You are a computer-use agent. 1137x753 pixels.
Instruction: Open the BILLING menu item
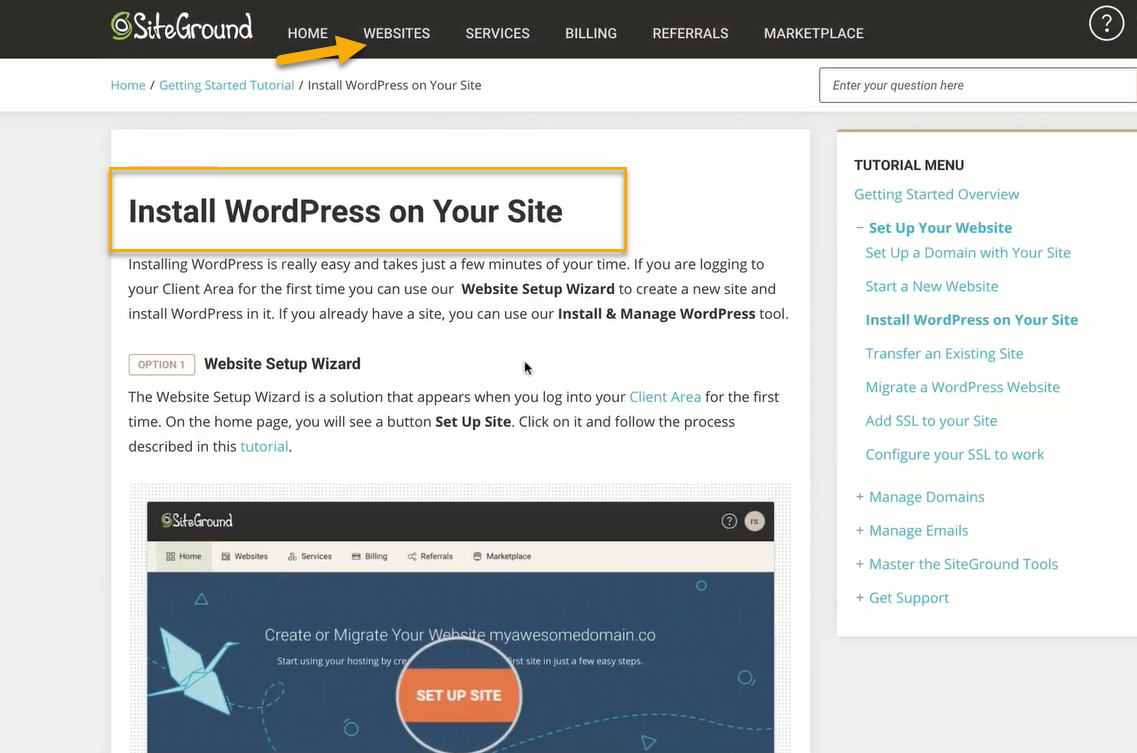pyautogui.click(x=591, y=33)
